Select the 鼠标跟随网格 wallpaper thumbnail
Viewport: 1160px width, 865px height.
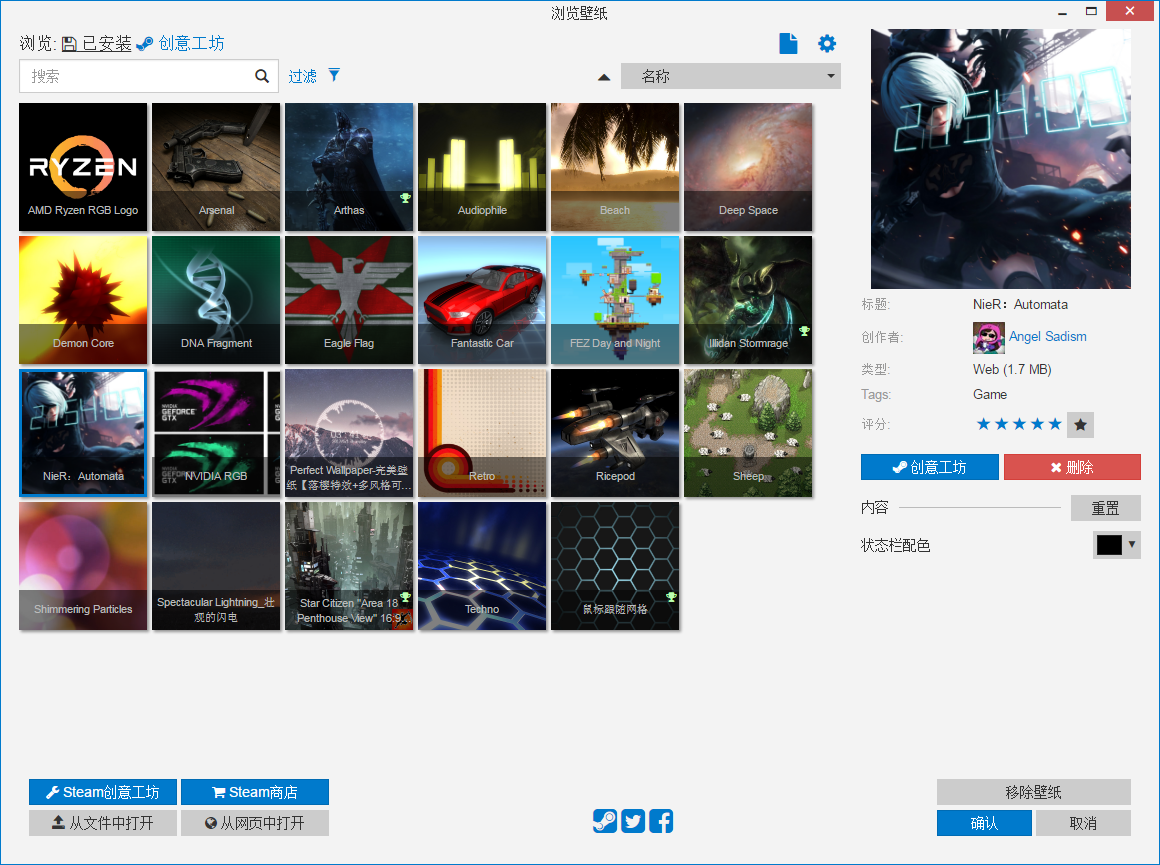click(616, 567)
